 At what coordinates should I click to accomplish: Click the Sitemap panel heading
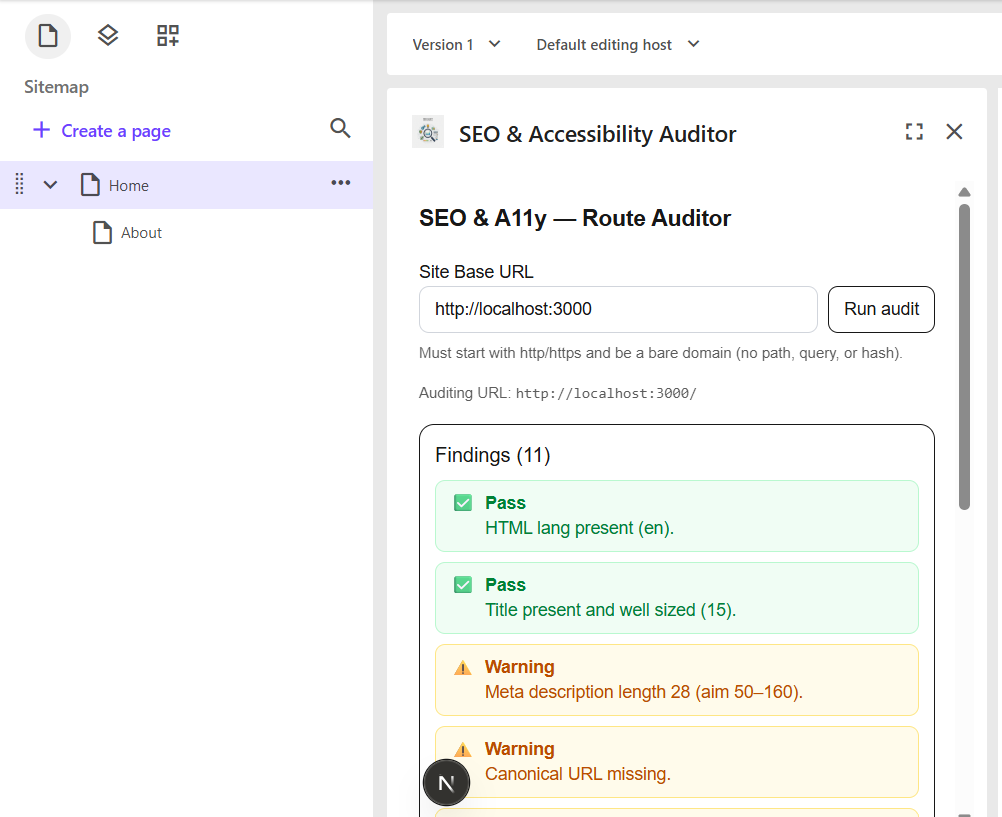[x=56, y=87]
